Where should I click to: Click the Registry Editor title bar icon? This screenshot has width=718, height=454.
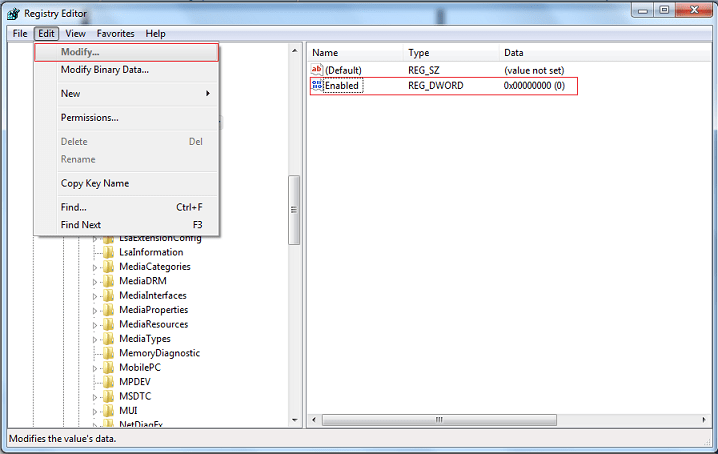13,13
